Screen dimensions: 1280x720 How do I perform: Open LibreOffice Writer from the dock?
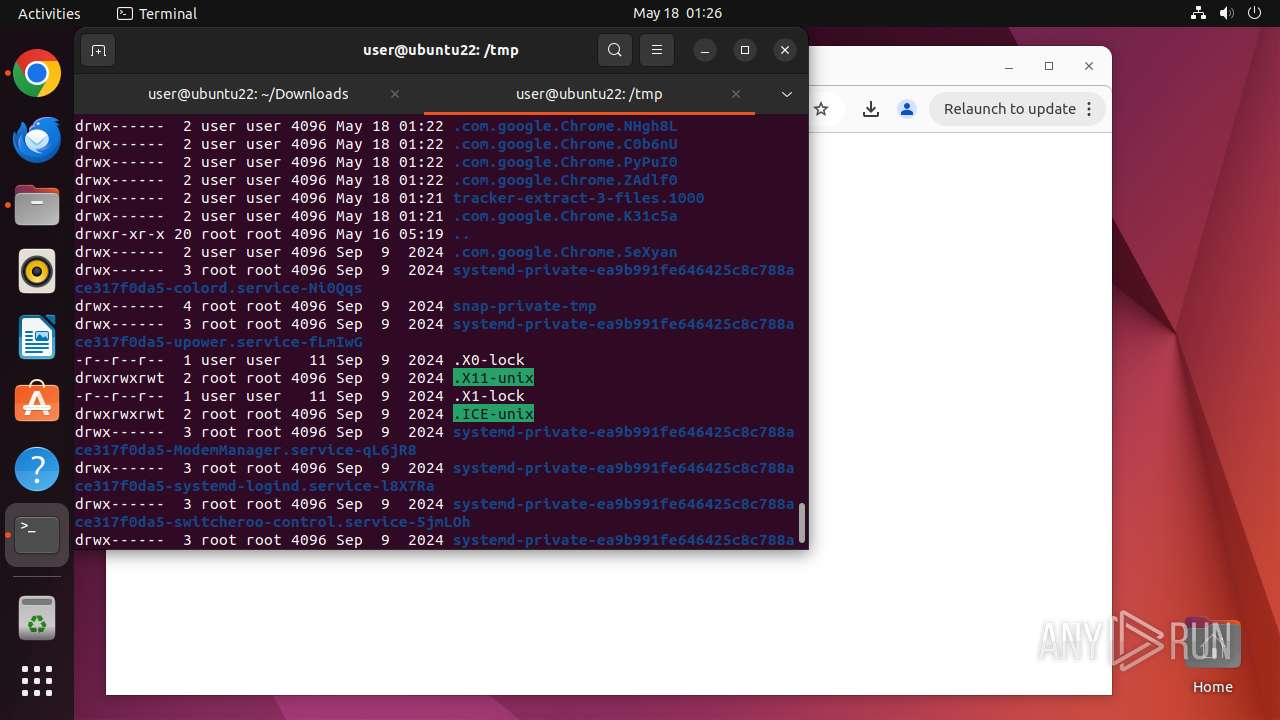(37, 337)
